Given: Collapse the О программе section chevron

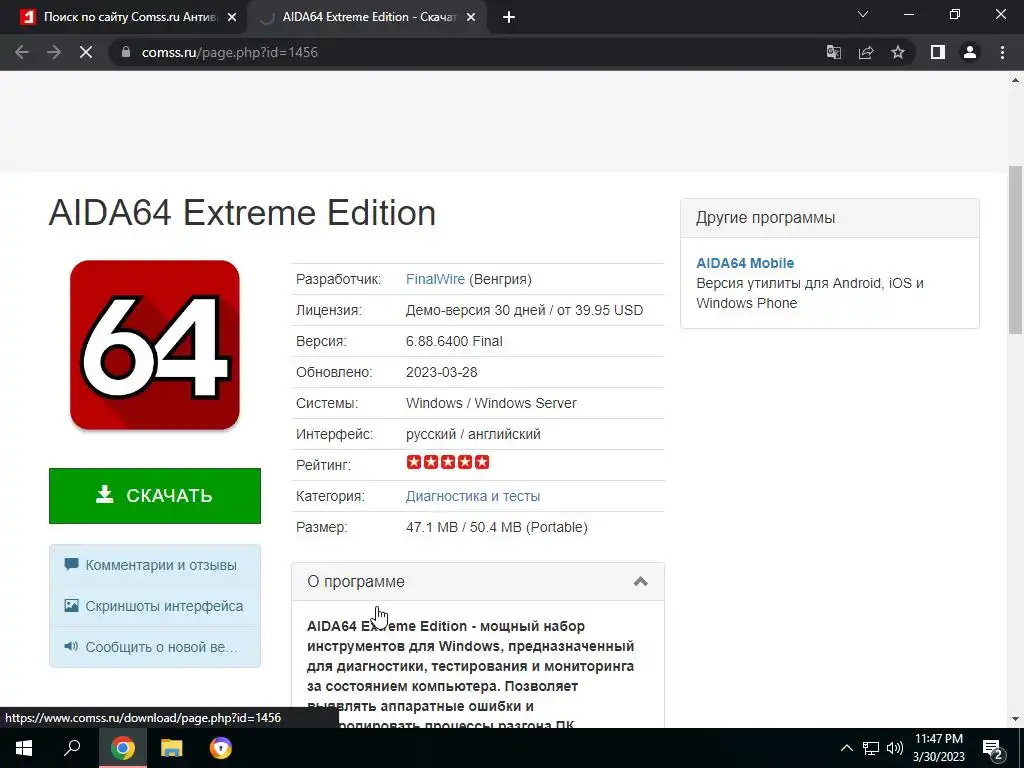Looking at the screenshot, I should pos(641,581).
